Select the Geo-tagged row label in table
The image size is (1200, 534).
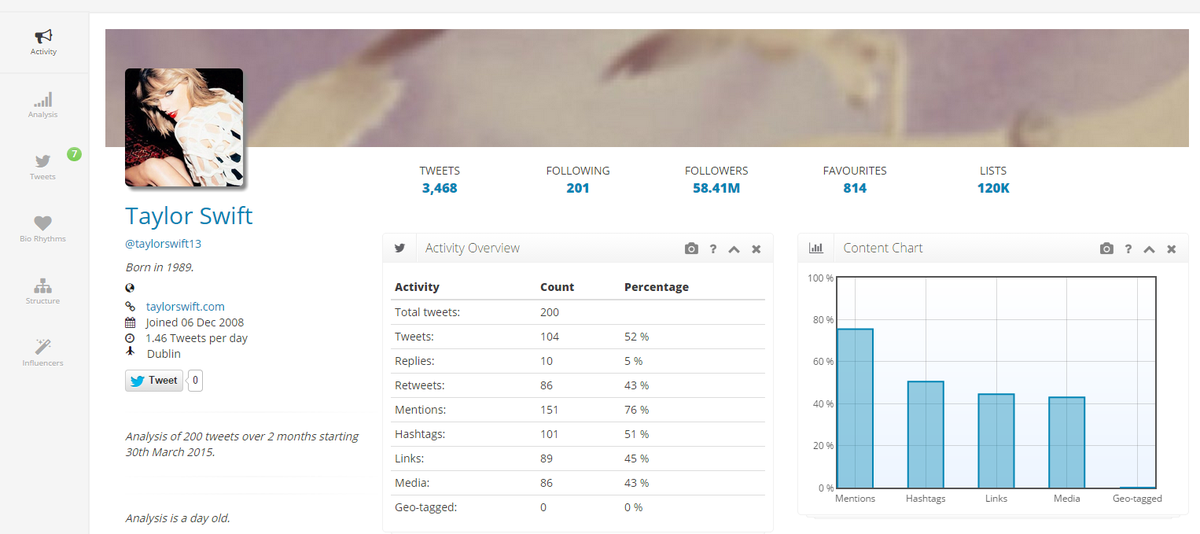click(x=426, y=507)
